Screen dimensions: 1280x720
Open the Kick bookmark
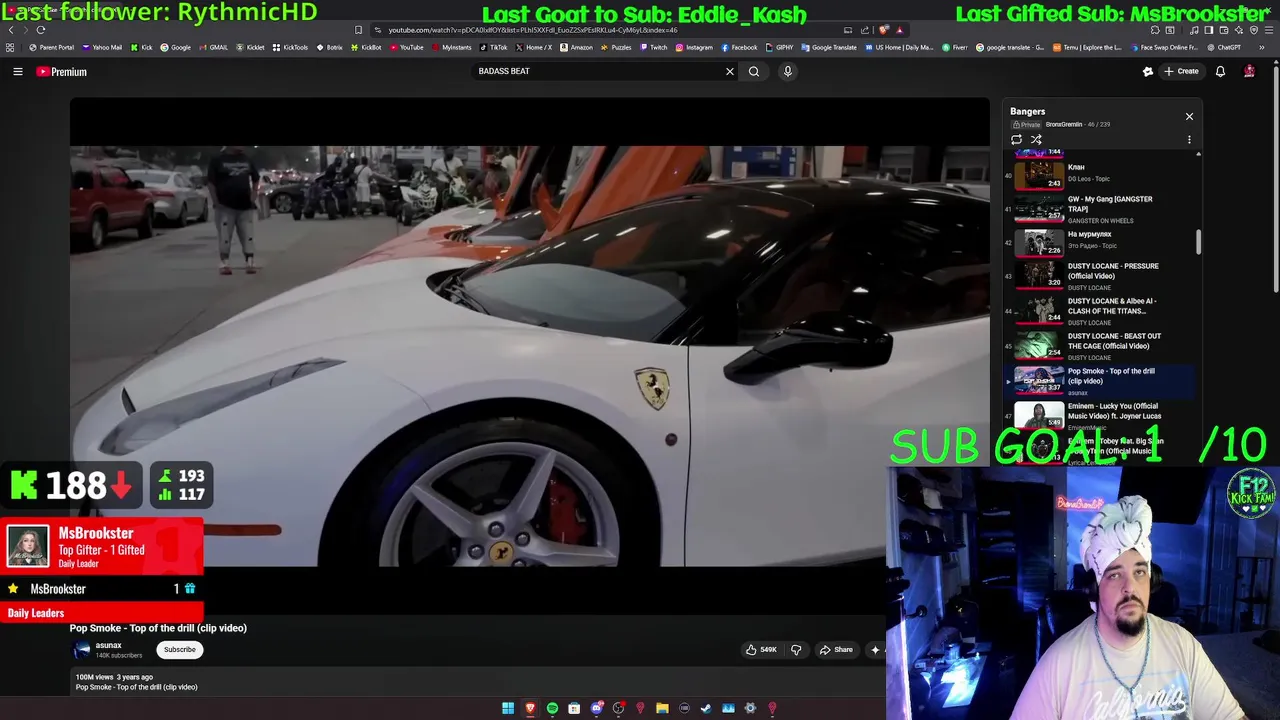141,47
